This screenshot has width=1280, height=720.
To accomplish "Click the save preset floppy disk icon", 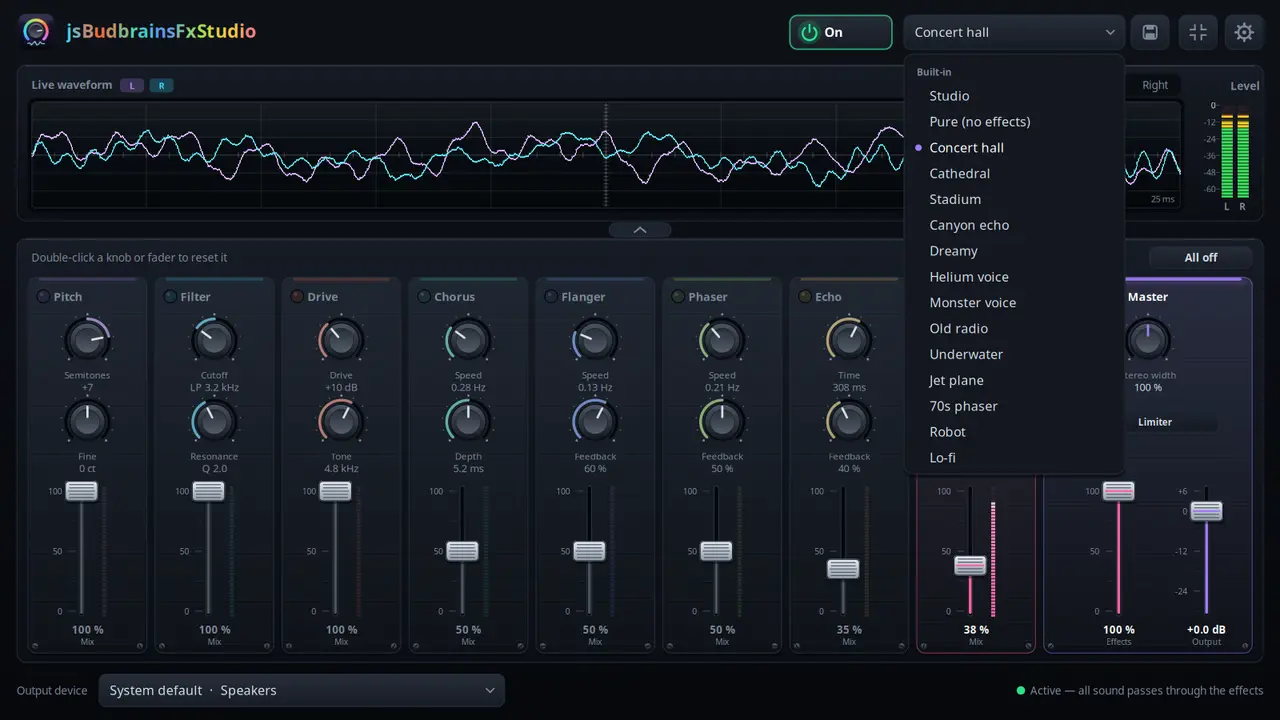I will [x=1150, y=32].
